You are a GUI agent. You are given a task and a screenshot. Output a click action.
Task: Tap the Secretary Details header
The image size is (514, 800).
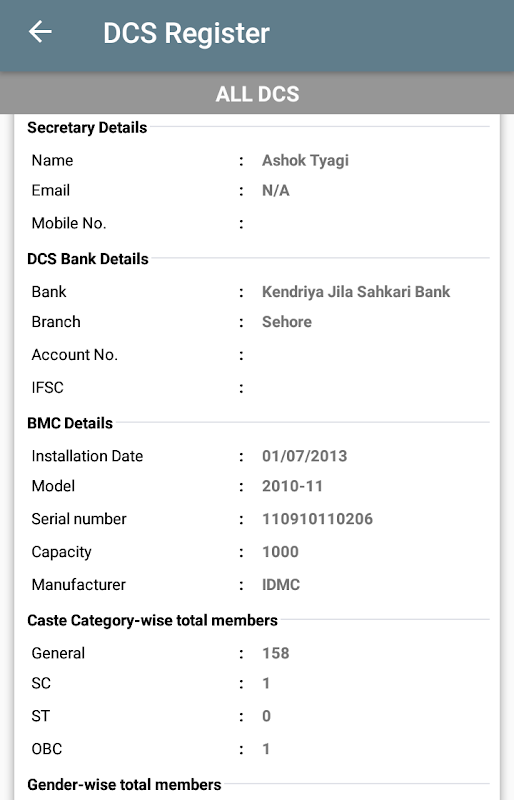87,128
